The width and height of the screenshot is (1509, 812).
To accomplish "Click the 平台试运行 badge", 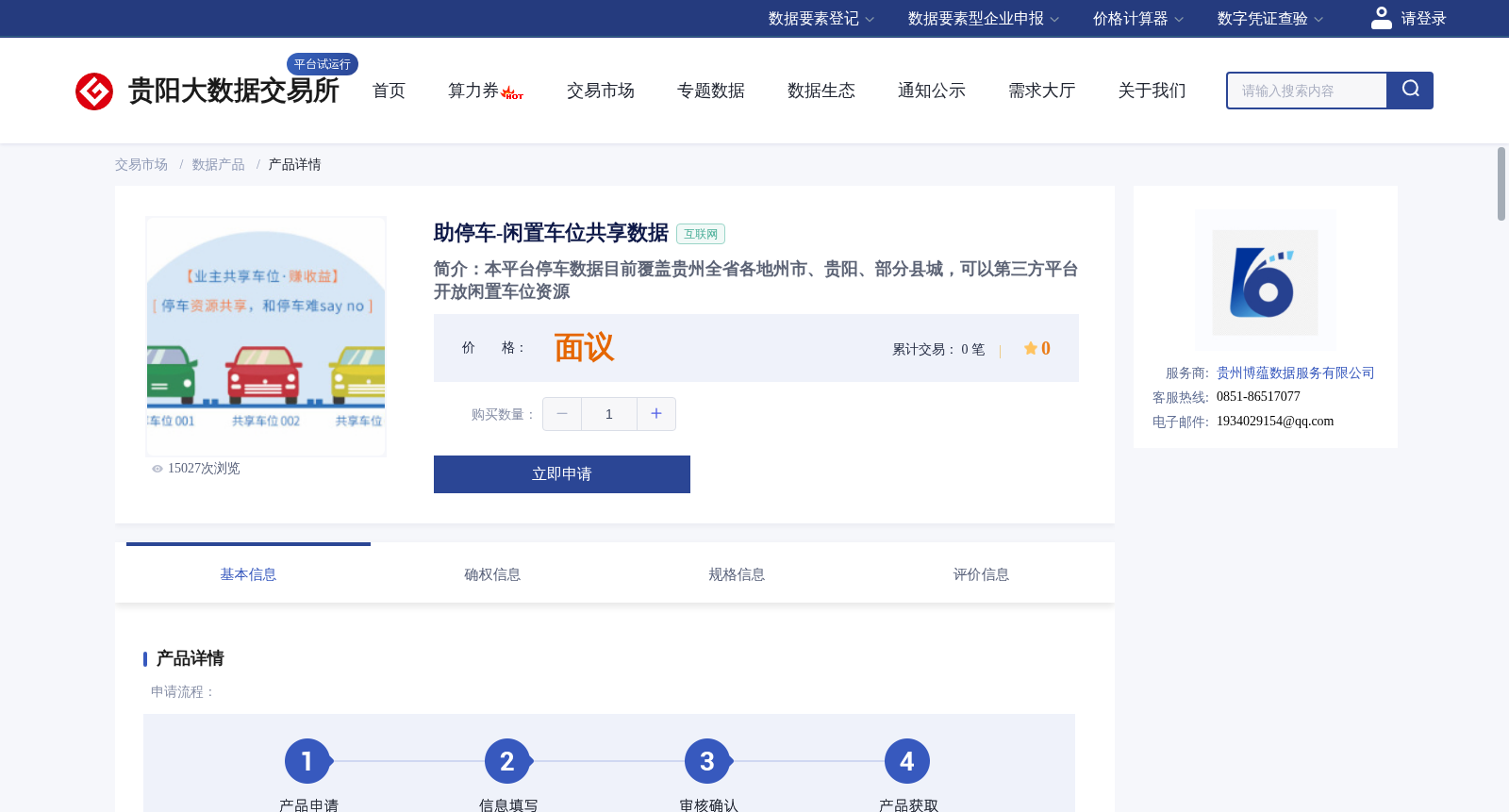I will click(x=323, y=64).
